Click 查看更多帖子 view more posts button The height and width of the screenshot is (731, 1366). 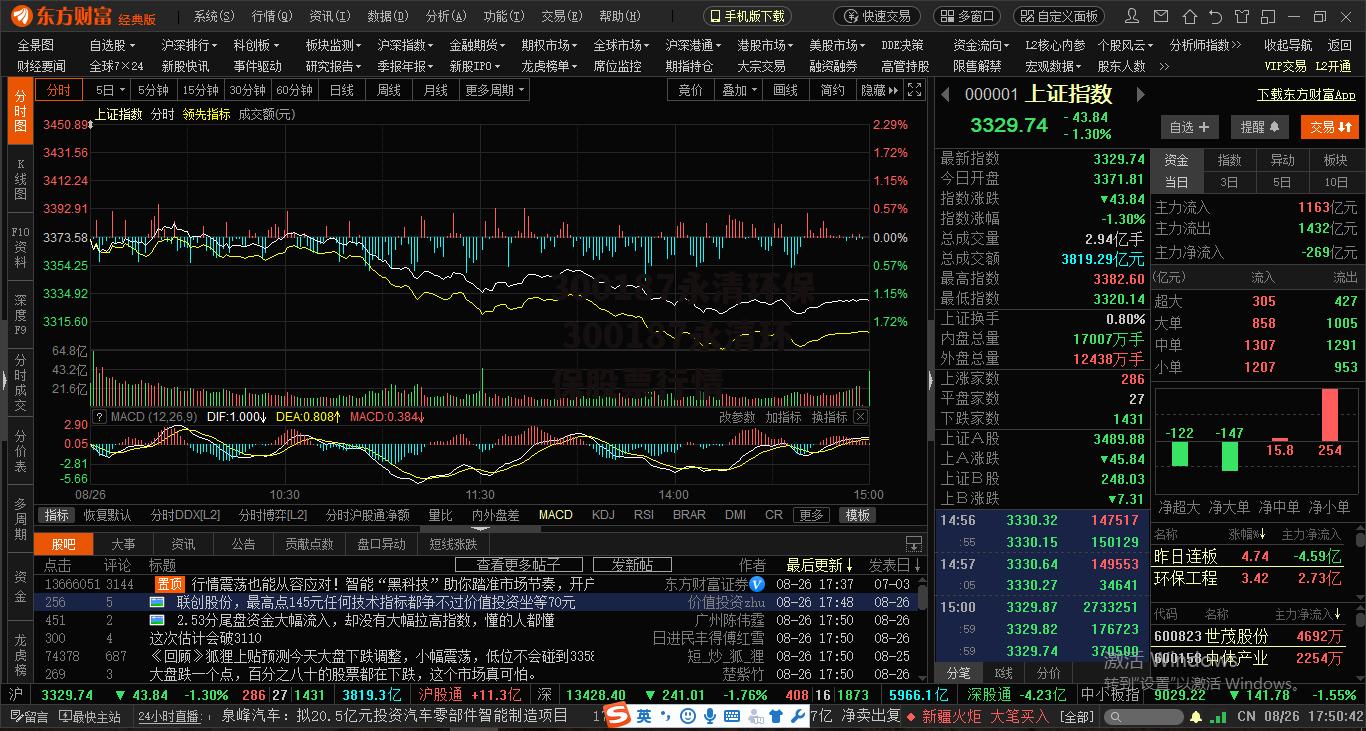tap(518, 565)
